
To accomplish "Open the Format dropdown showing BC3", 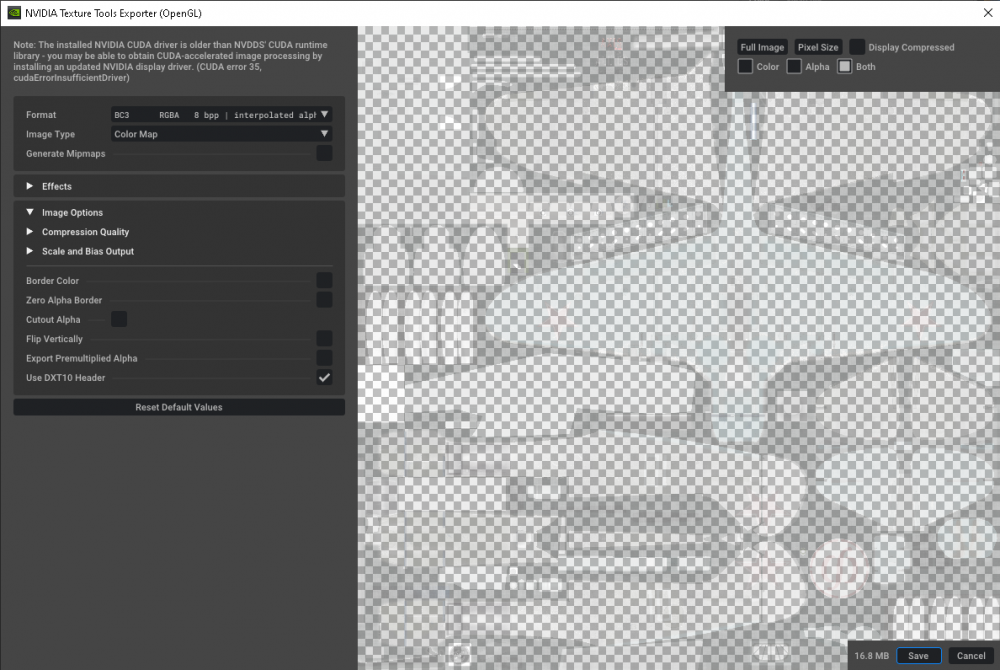I will click(220, 114).
